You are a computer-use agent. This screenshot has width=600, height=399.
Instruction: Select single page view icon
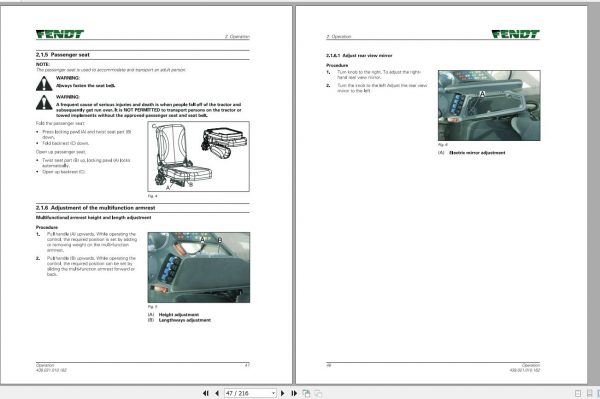(578, 393)
